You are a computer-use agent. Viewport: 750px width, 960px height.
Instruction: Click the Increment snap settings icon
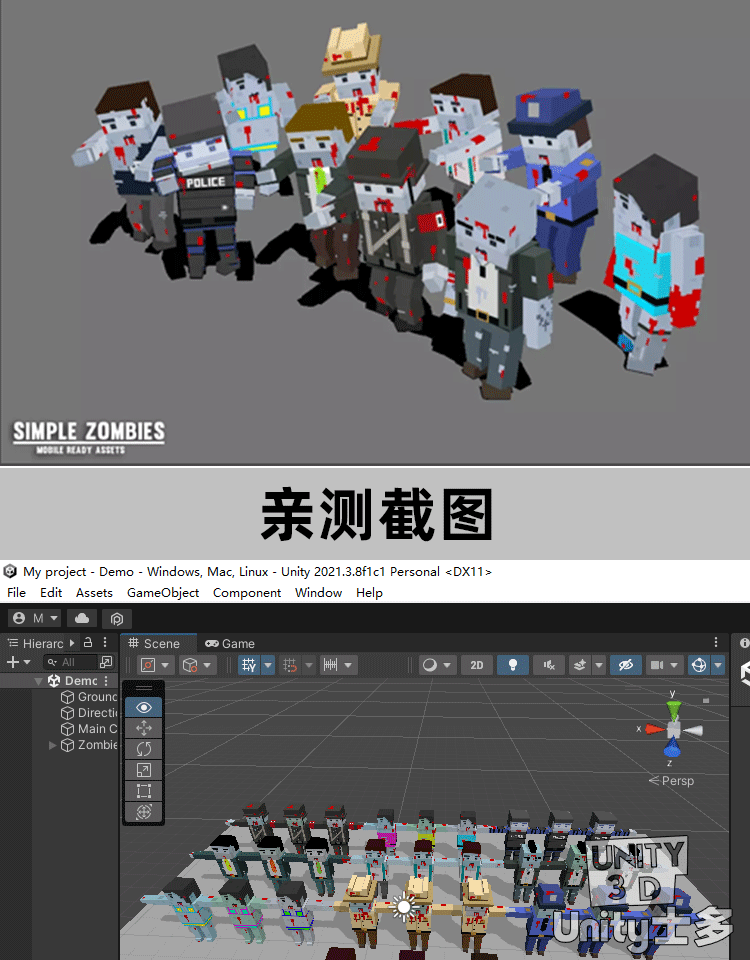coord(290,665)
